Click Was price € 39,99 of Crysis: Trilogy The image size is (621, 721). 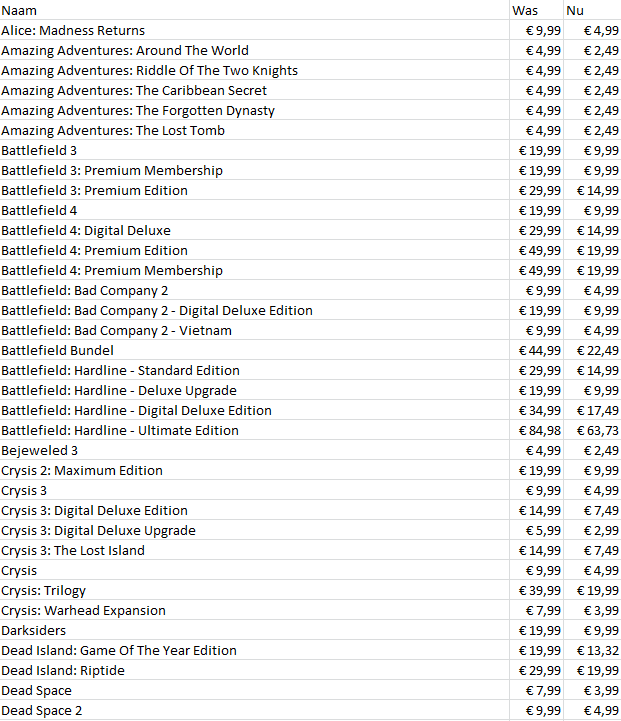point(536,590)
